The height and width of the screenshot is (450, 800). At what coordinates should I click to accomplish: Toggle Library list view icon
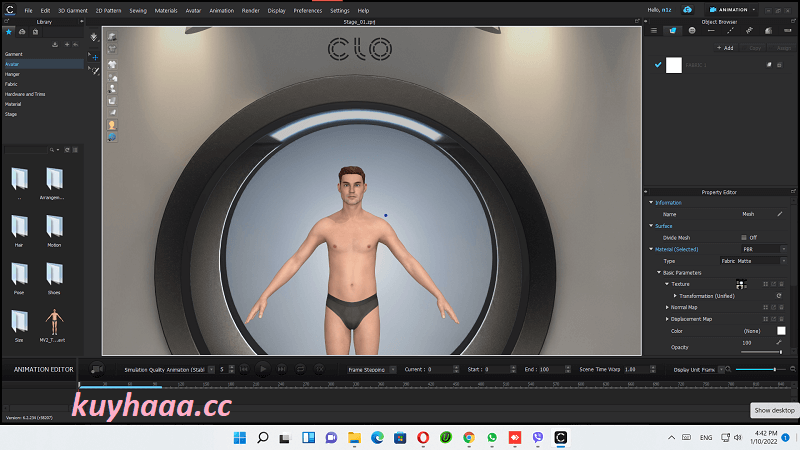pos(76,150)
